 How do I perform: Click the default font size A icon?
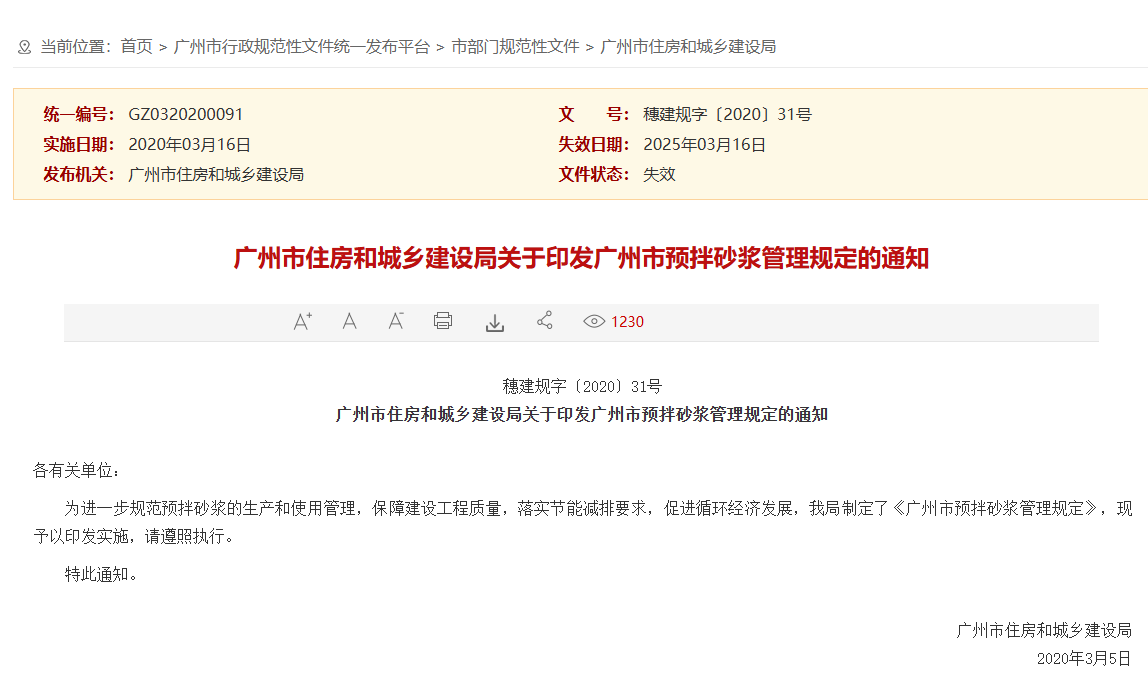click(349, 321)
